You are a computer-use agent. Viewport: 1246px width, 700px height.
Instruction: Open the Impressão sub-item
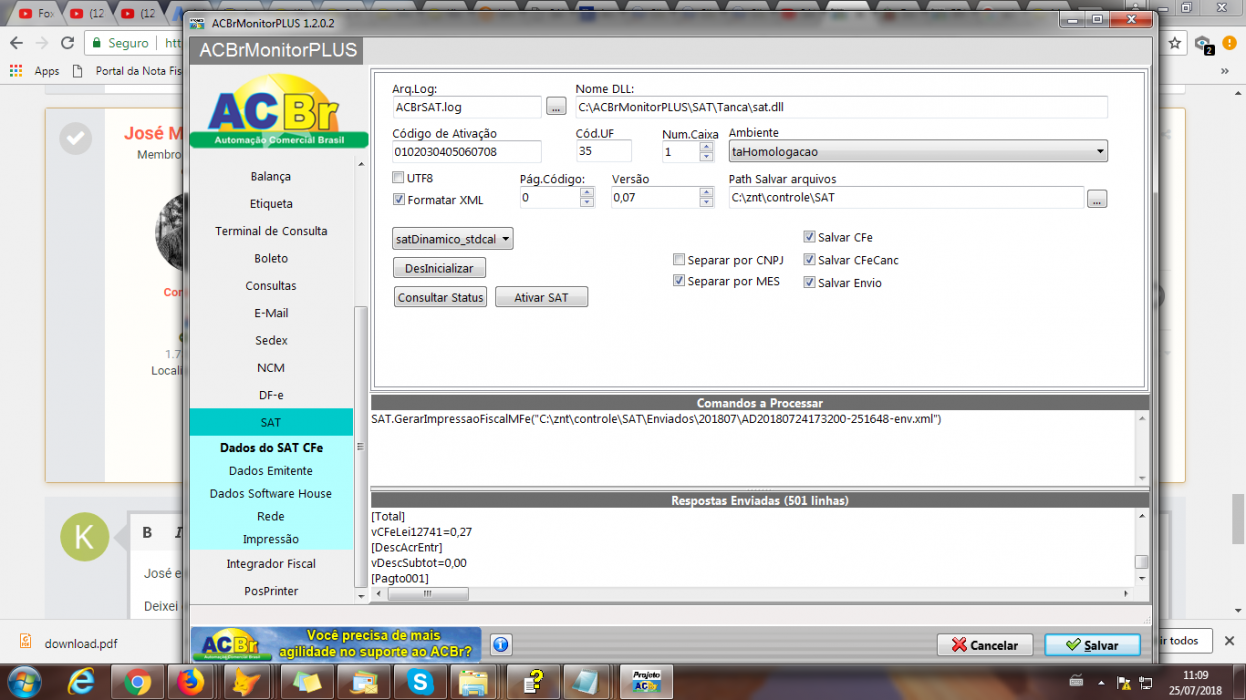(x=271, y=540)
